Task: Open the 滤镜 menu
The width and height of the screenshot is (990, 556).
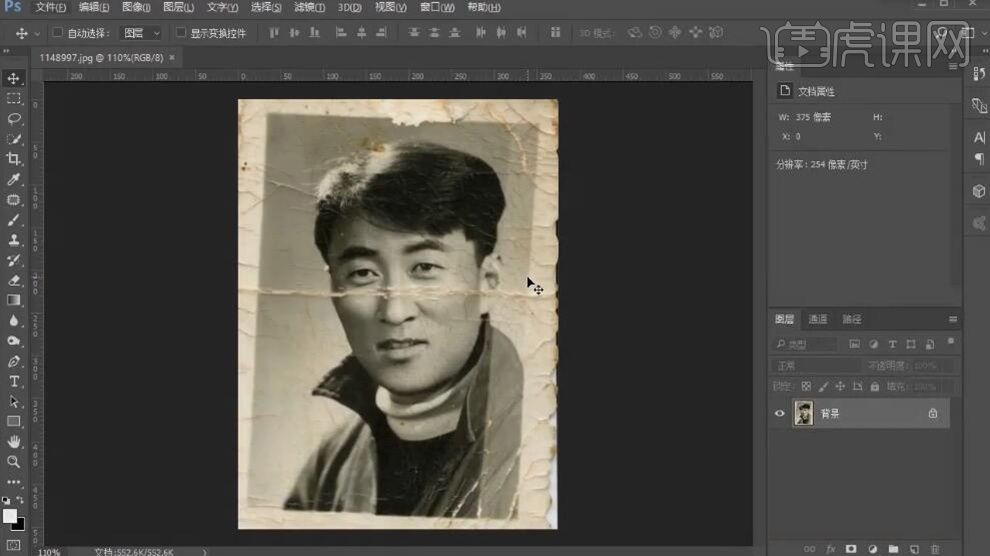Action: 309,7
